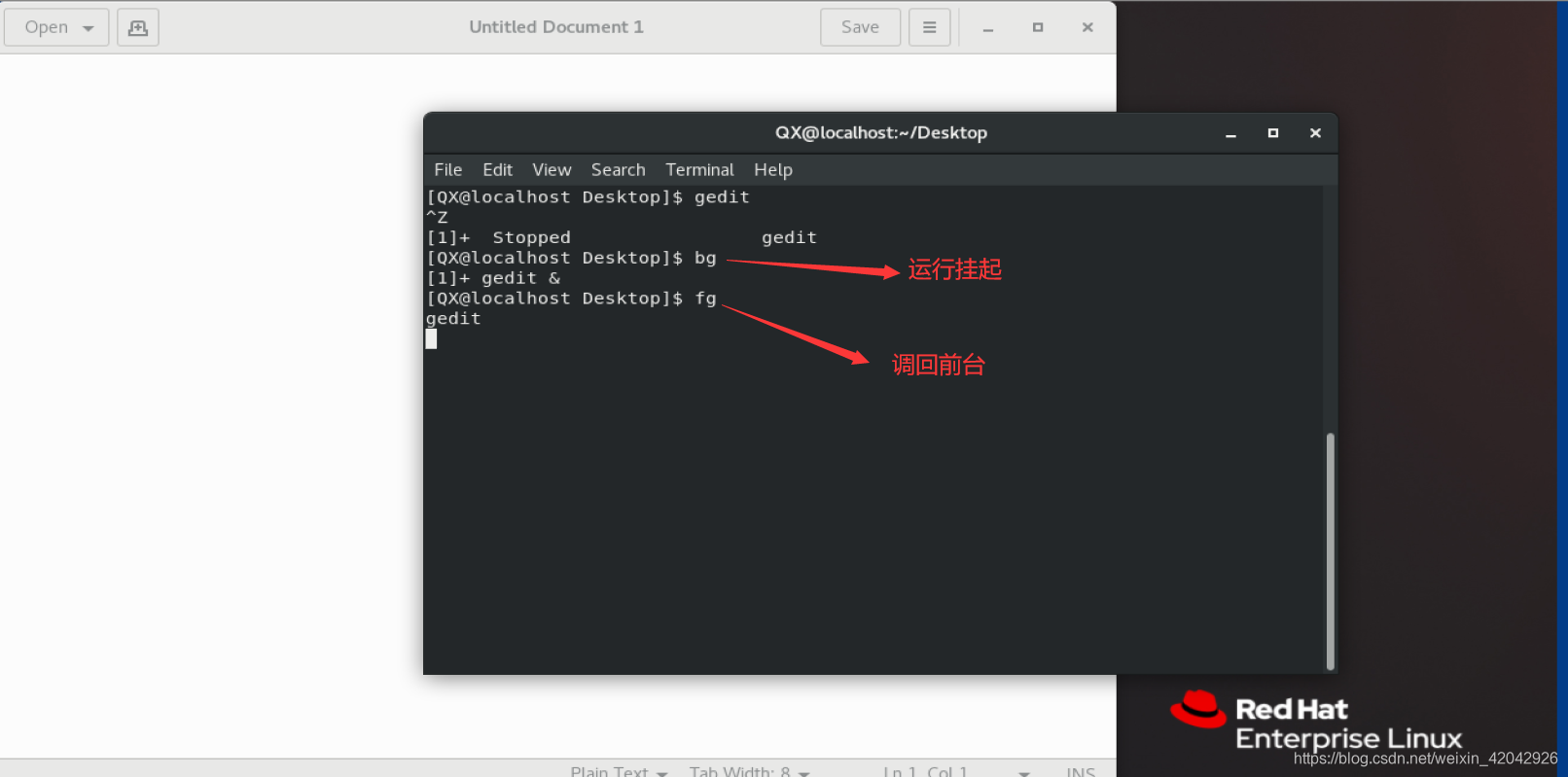Open the gedit hamburger menu
Screen dimensions: 1568x777
(929, 27)
